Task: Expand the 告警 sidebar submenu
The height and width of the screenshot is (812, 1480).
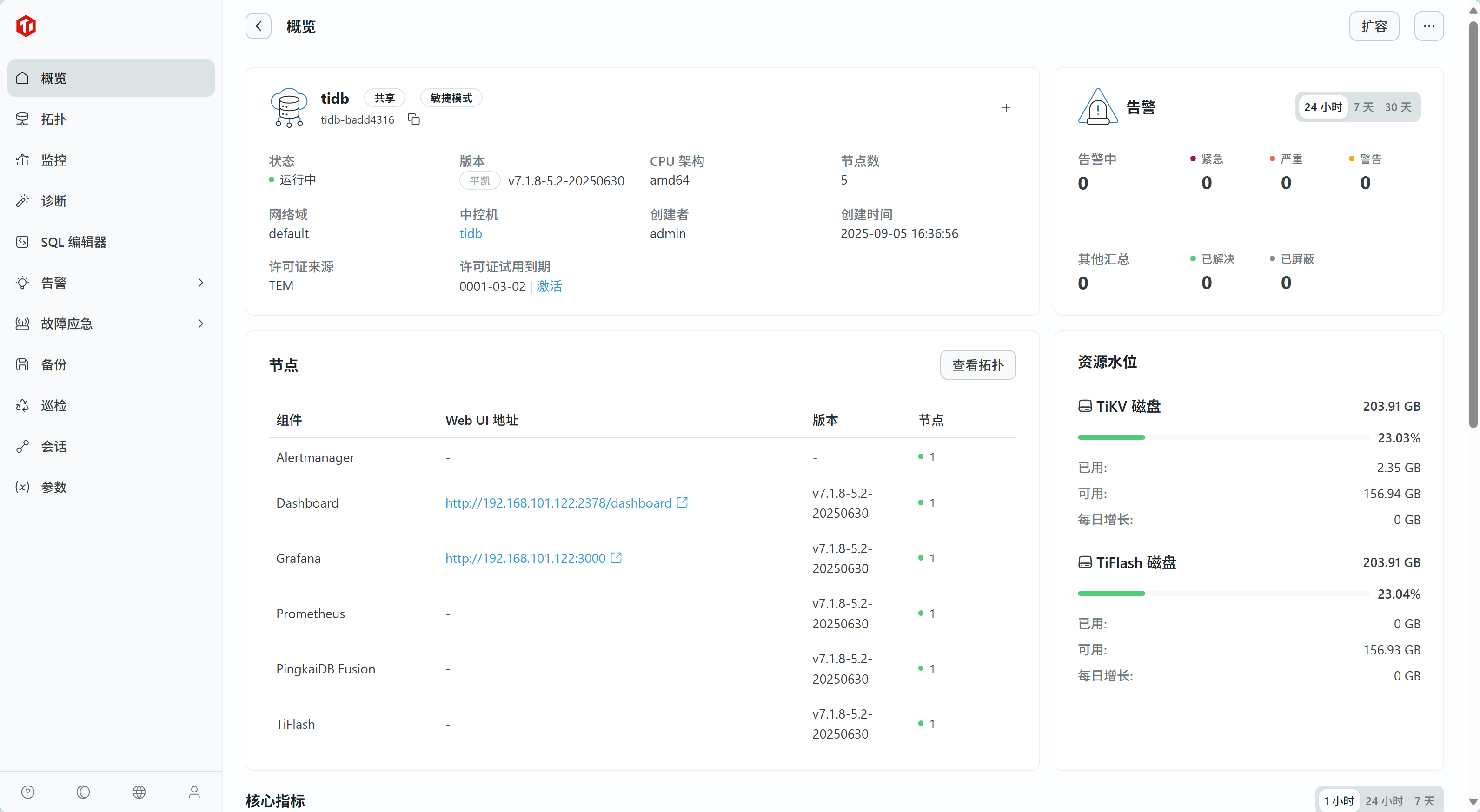Action: tap(200, 283)
